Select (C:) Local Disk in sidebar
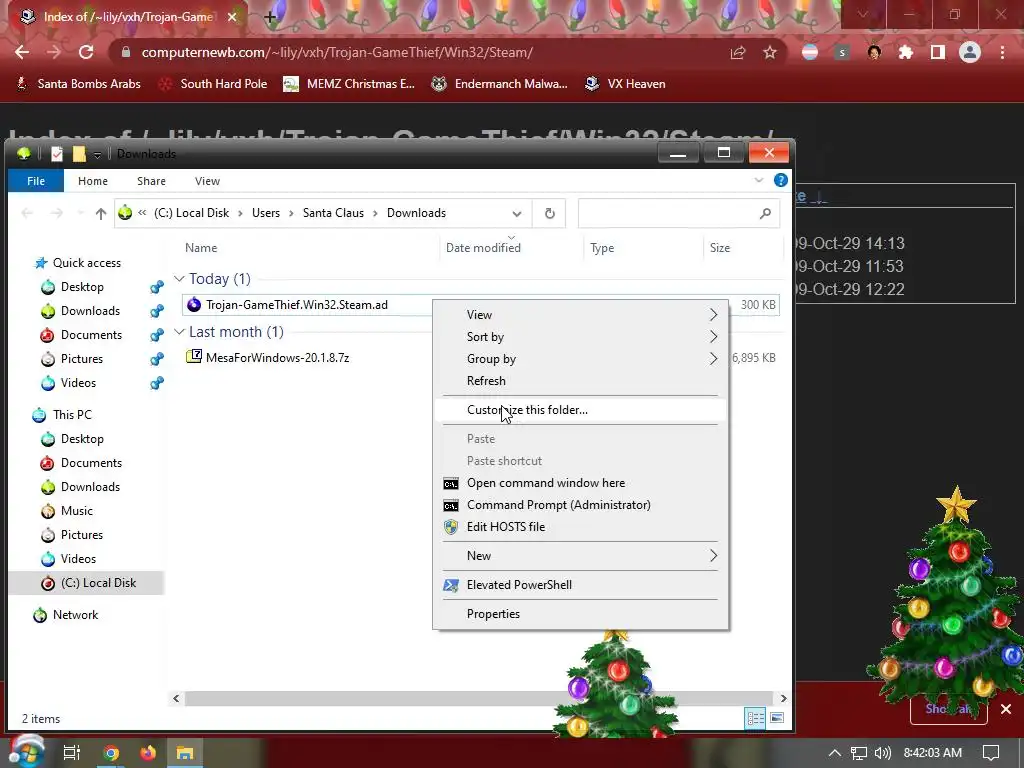The image size is (1024, 768). tap(98, 583)
